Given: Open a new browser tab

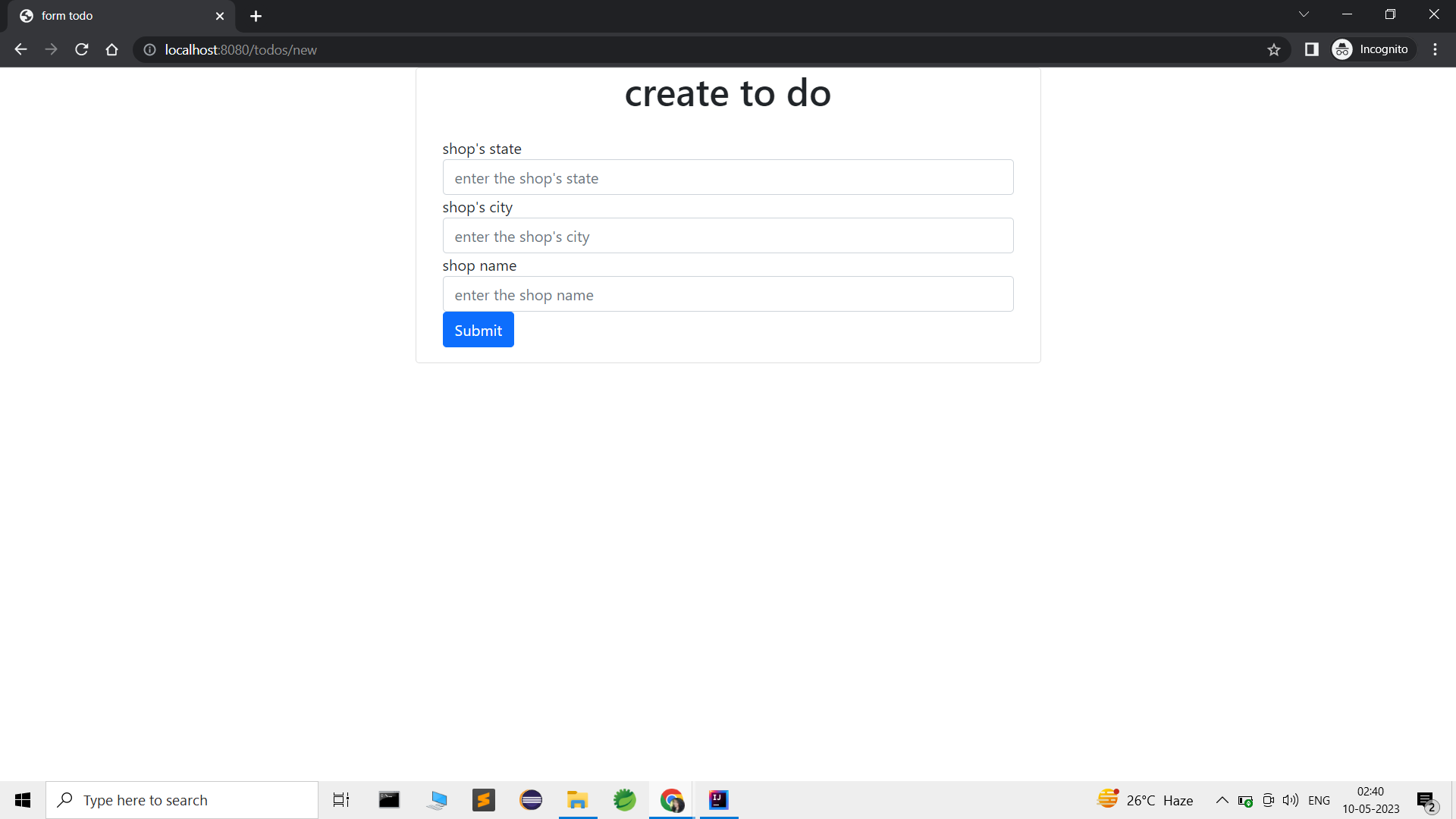Looking at the screenshot, I should tap(256, 15).
